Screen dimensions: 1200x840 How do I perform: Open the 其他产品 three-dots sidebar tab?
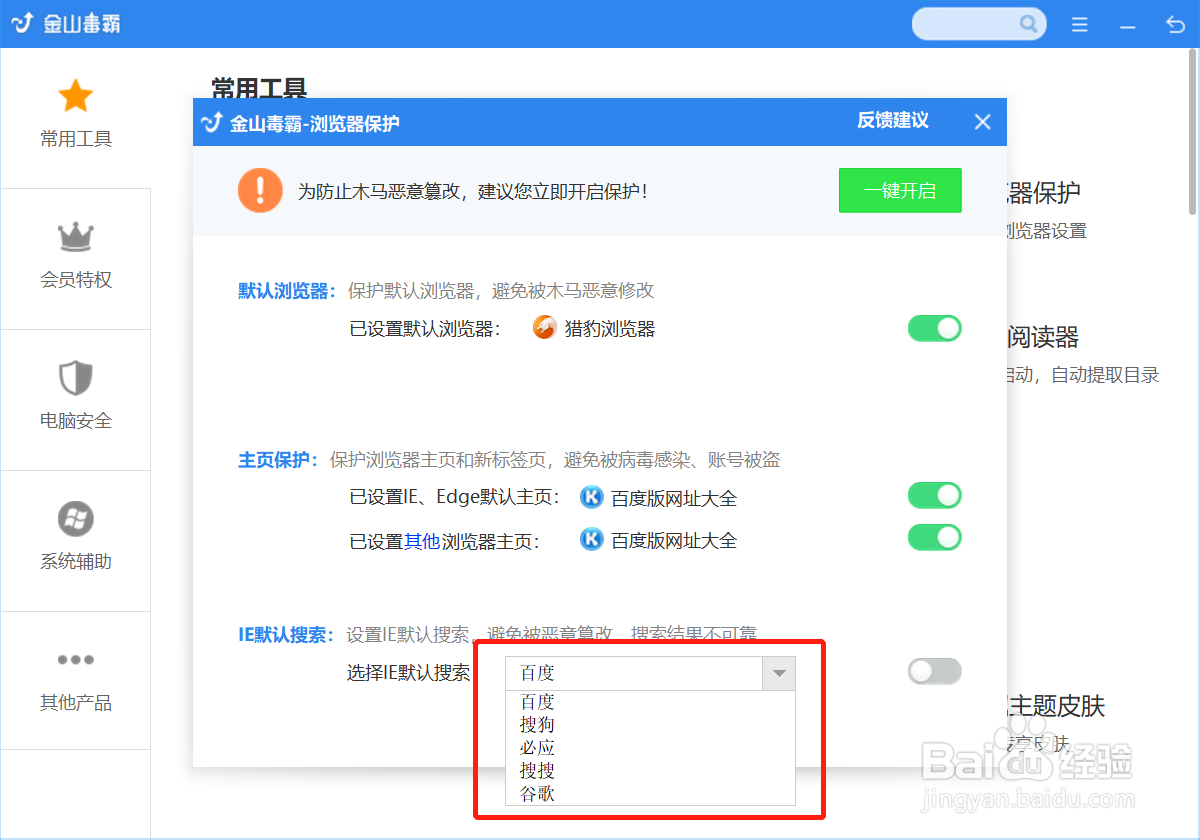(x=76, y=682)
